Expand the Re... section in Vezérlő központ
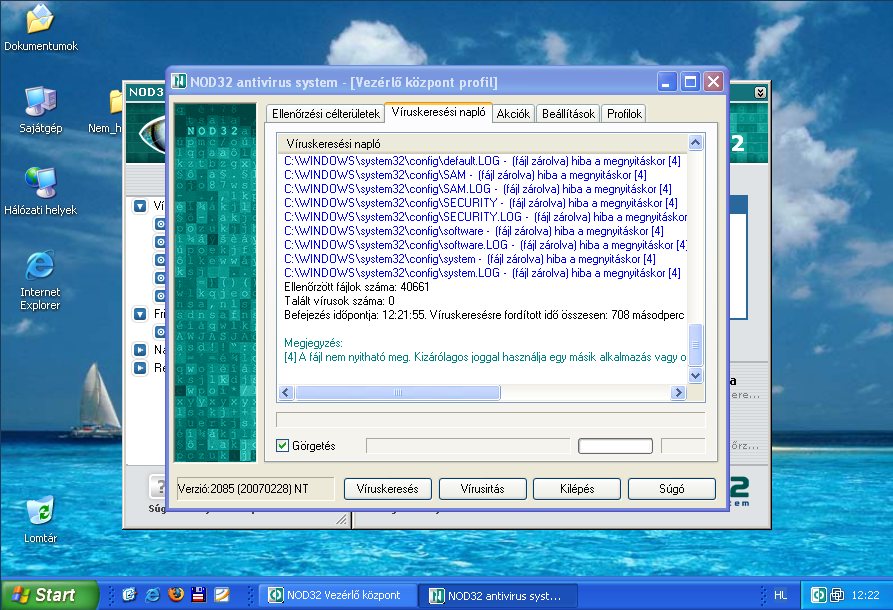The height and width of the screenshot is (610, 893). coord(140,368)
